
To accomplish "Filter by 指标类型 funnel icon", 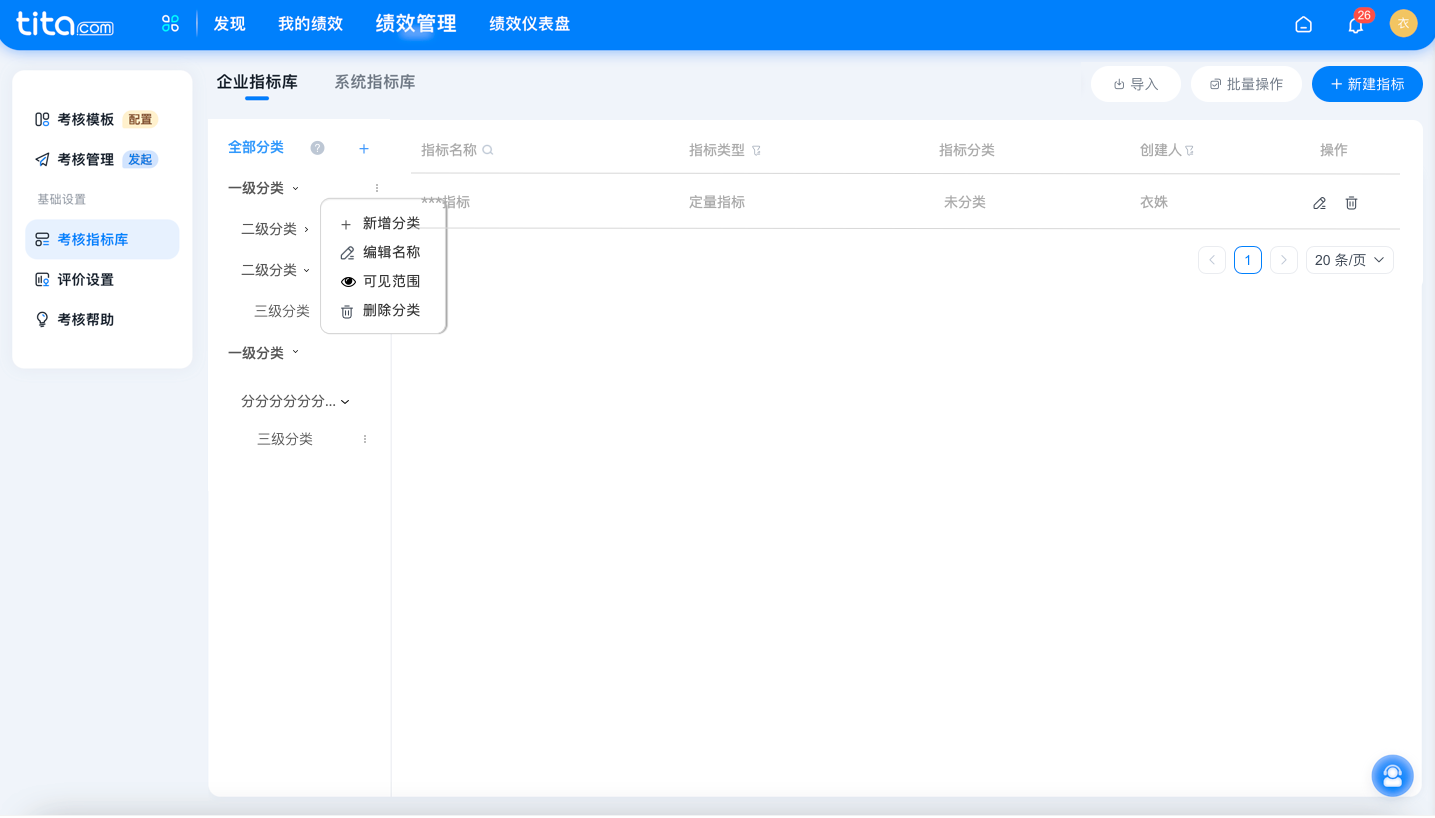I will click(756, 150).
